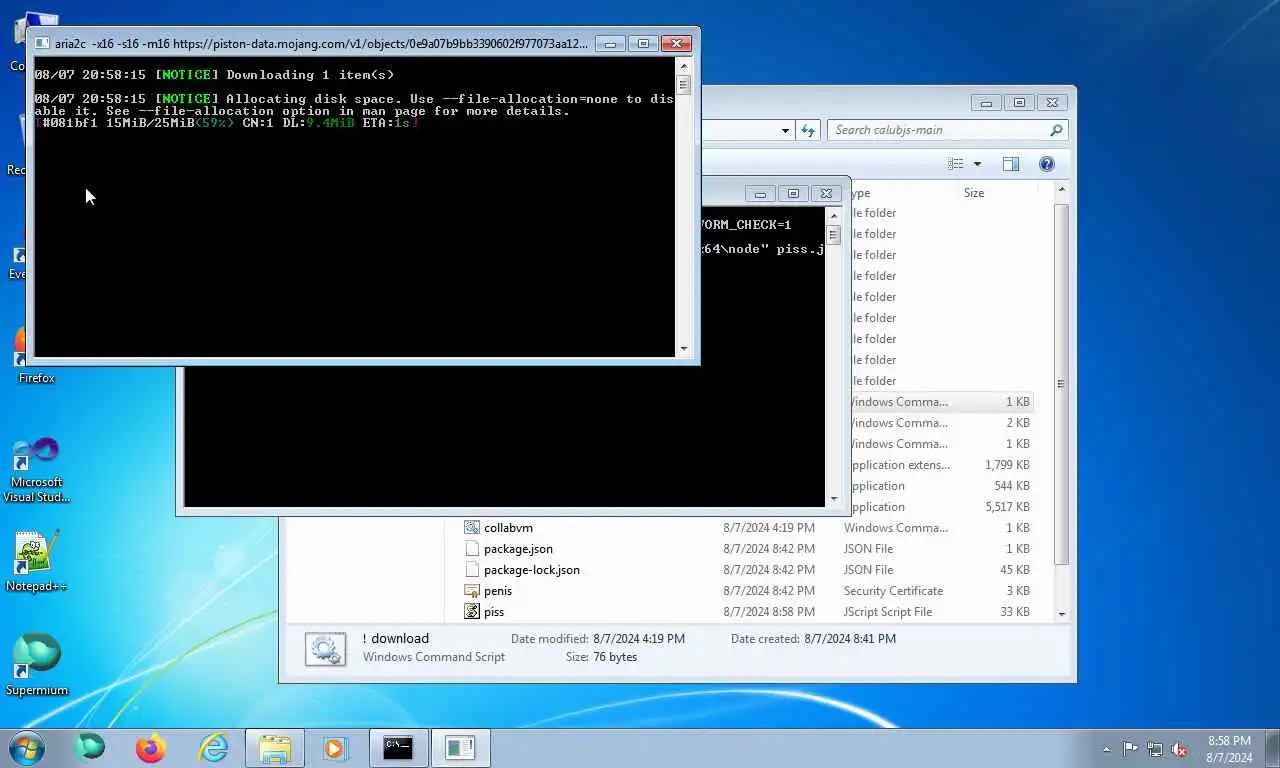Click the search magnifier in Explorer

tap(1055, 130)
